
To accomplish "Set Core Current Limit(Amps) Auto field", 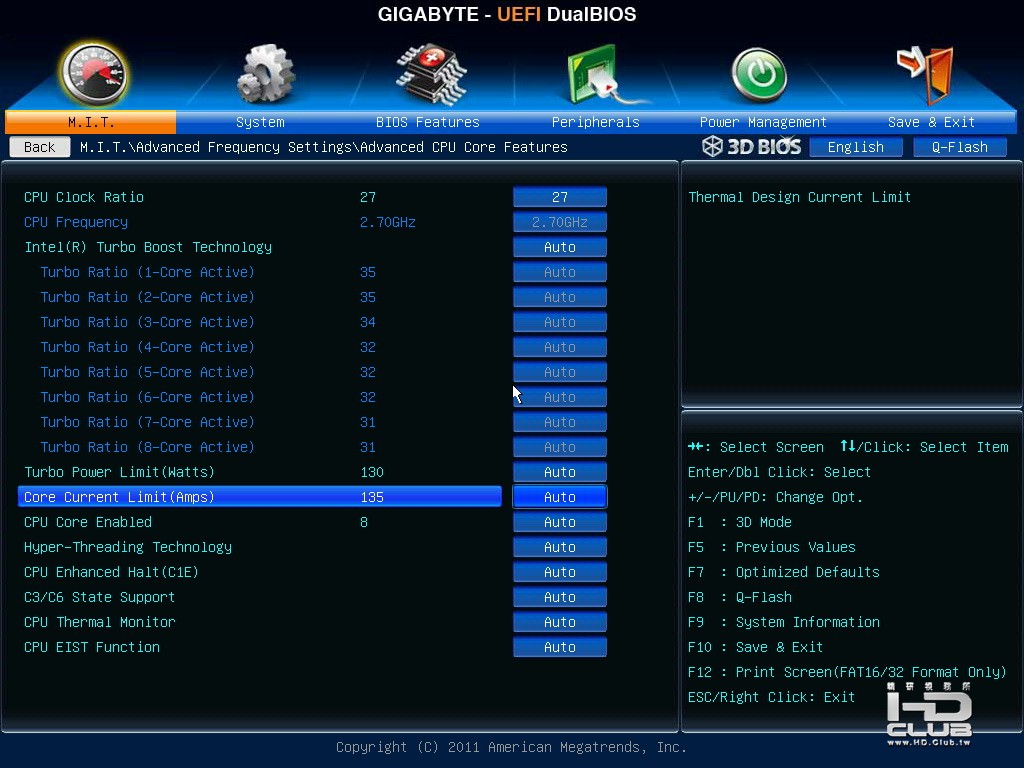I will [x=560, y=497].
